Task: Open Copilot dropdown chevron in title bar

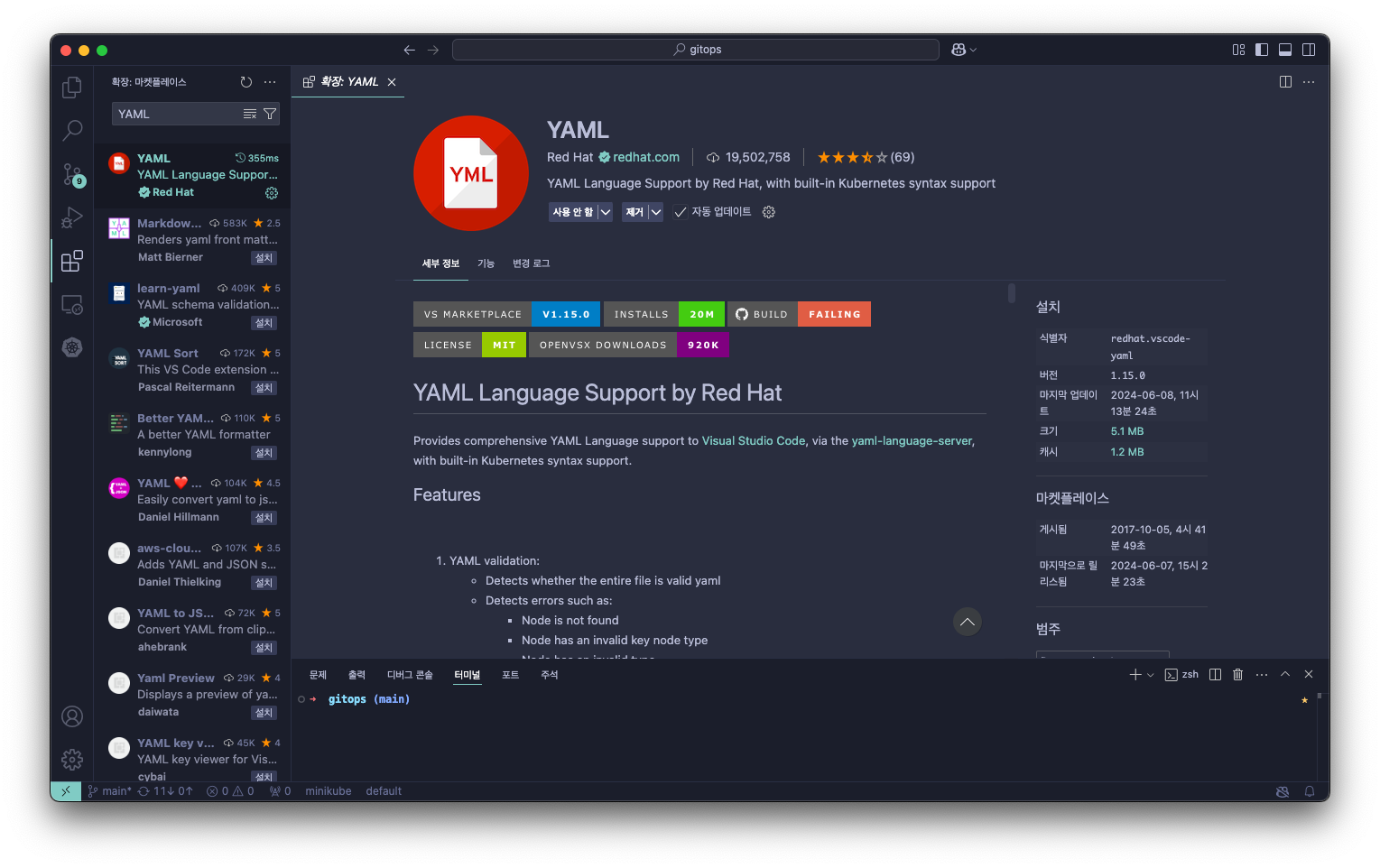Action: 973,50
